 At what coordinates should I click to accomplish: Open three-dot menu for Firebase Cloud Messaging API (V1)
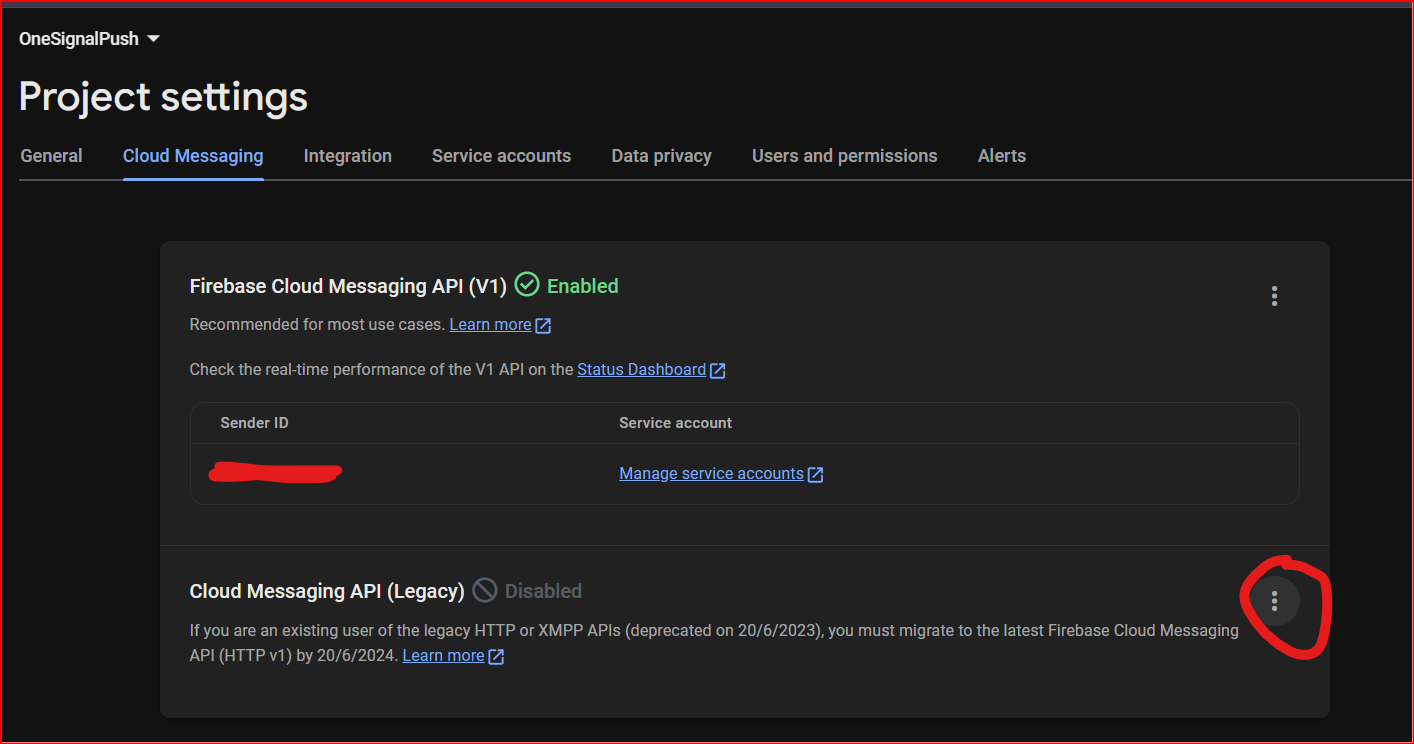pos(1274,296)
